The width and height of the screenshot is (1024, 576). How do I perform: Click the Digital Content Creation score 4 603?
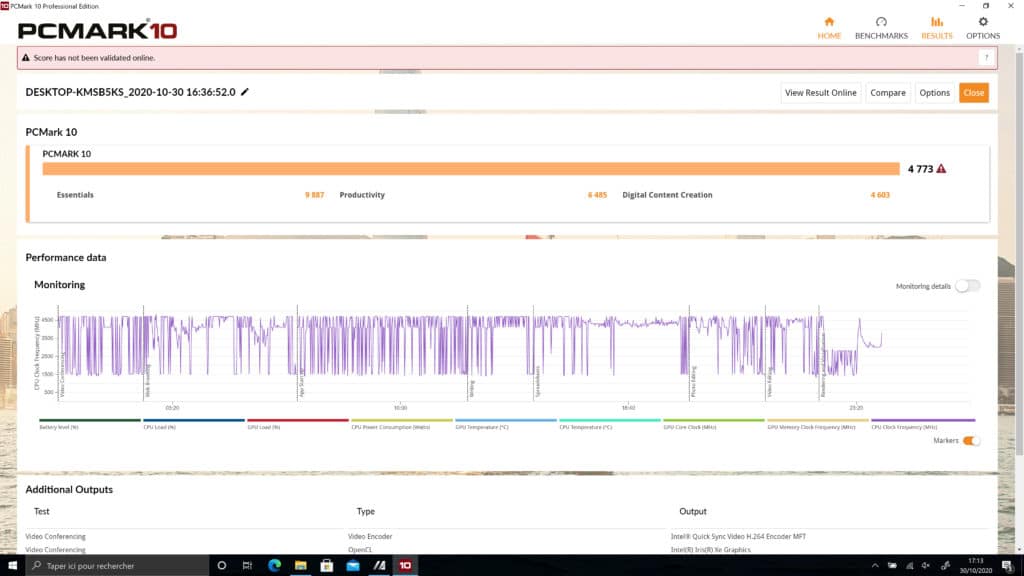coord(880,195)
